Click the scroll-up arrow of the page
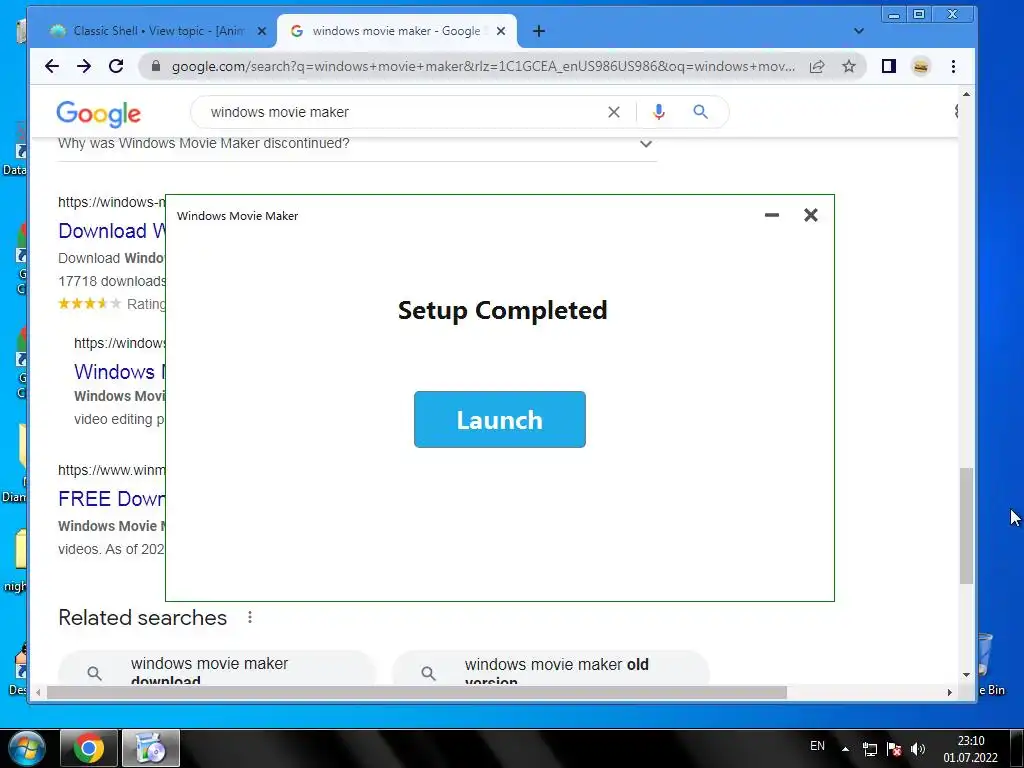 click(x=967, y=95)
